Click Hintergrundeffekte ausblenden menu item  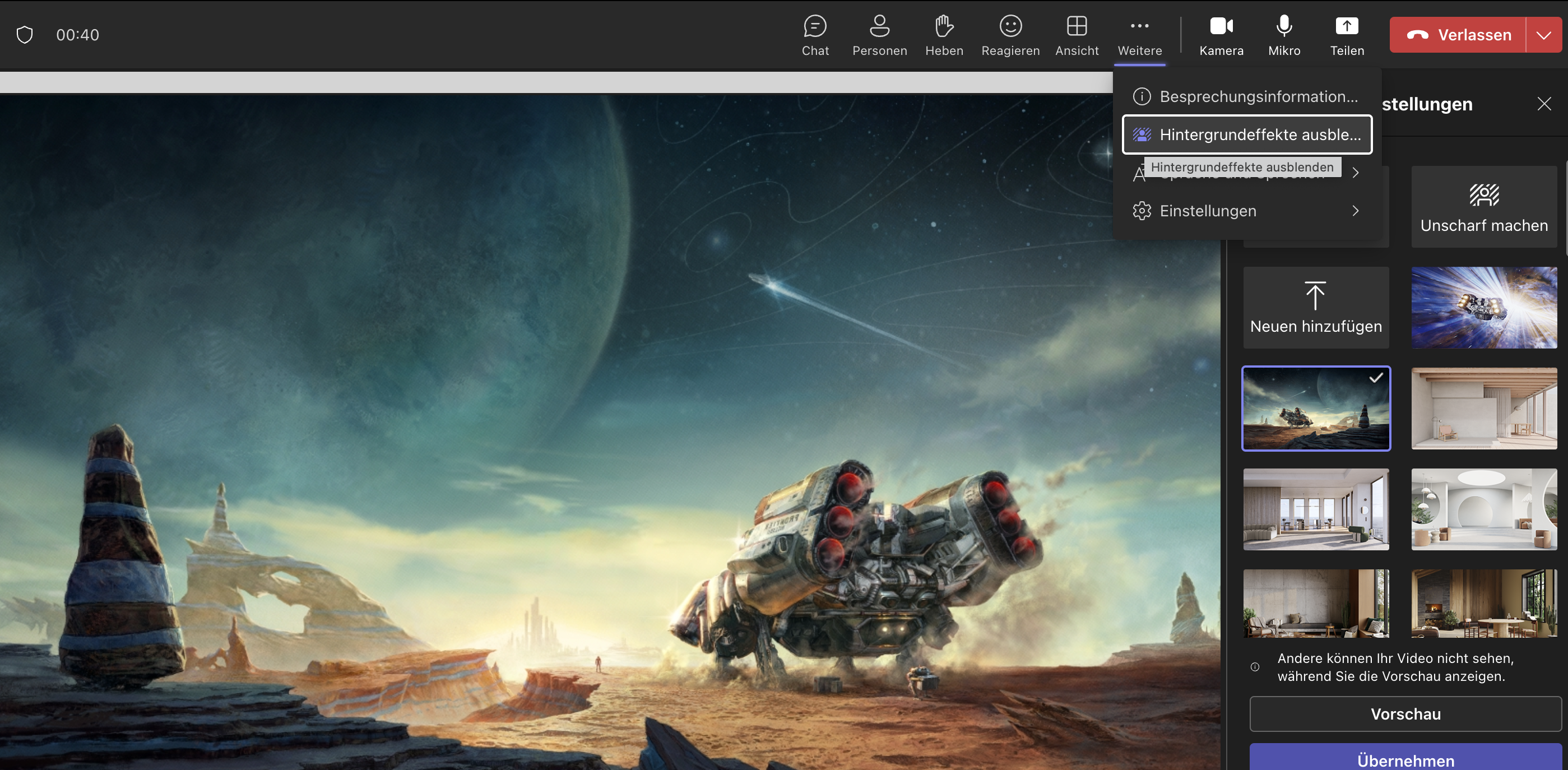[x=1246, y=134]
